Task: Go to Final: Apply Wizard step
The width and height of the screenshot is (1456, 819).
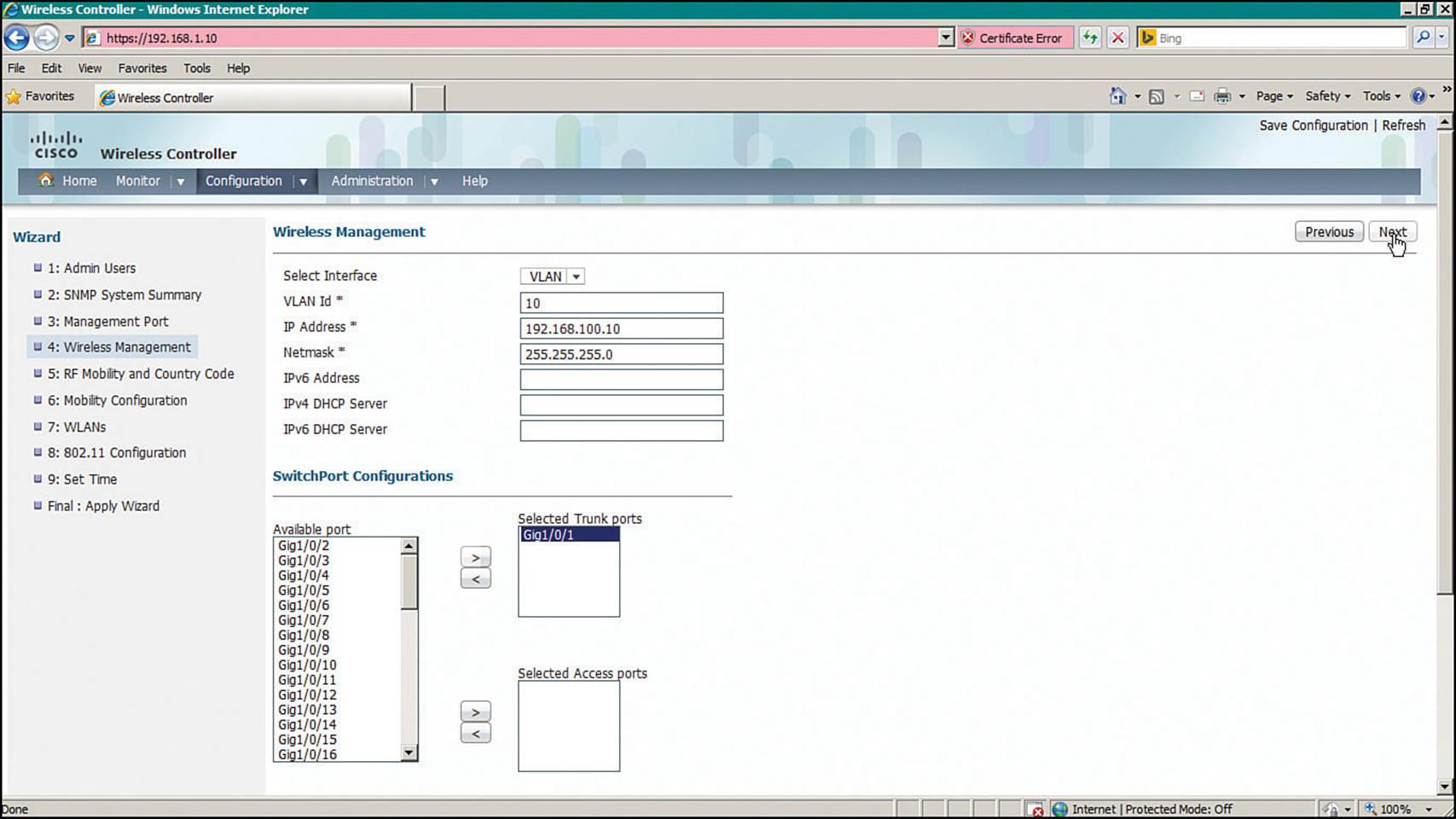Action: click(103, 506)
